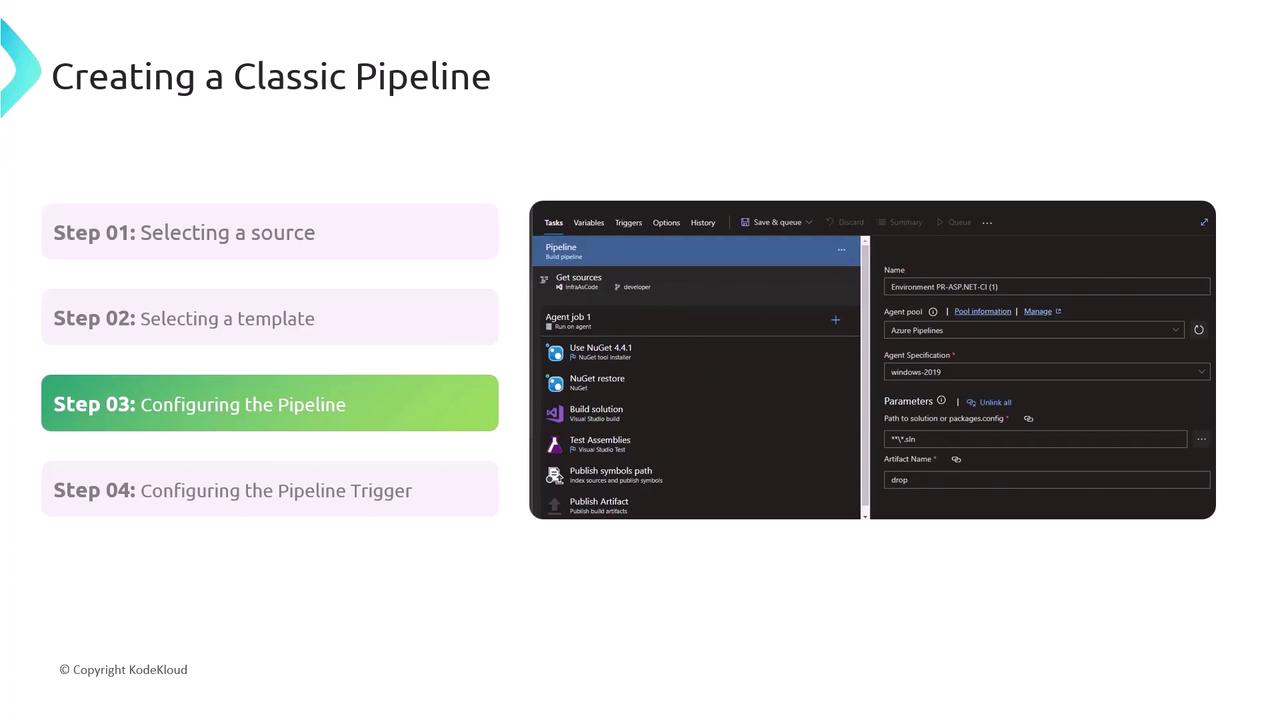Open the Triggers tab

click(628, 223)
